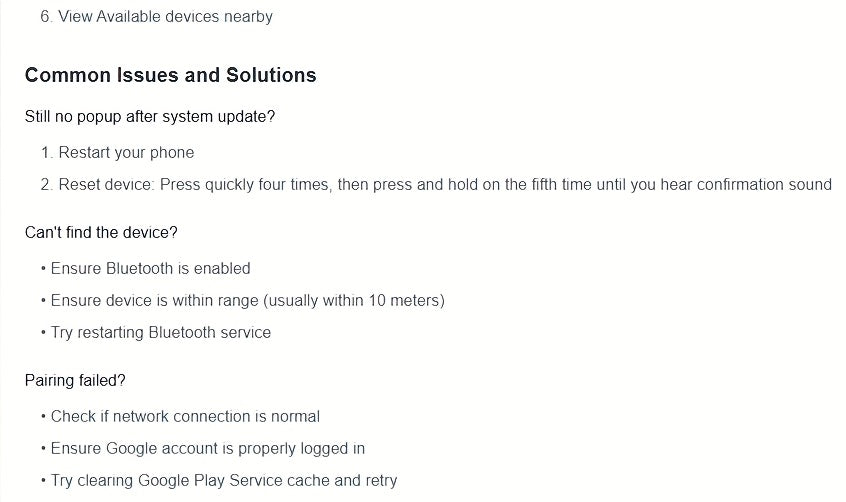Click the list number '6.' before View

(47, 17)
